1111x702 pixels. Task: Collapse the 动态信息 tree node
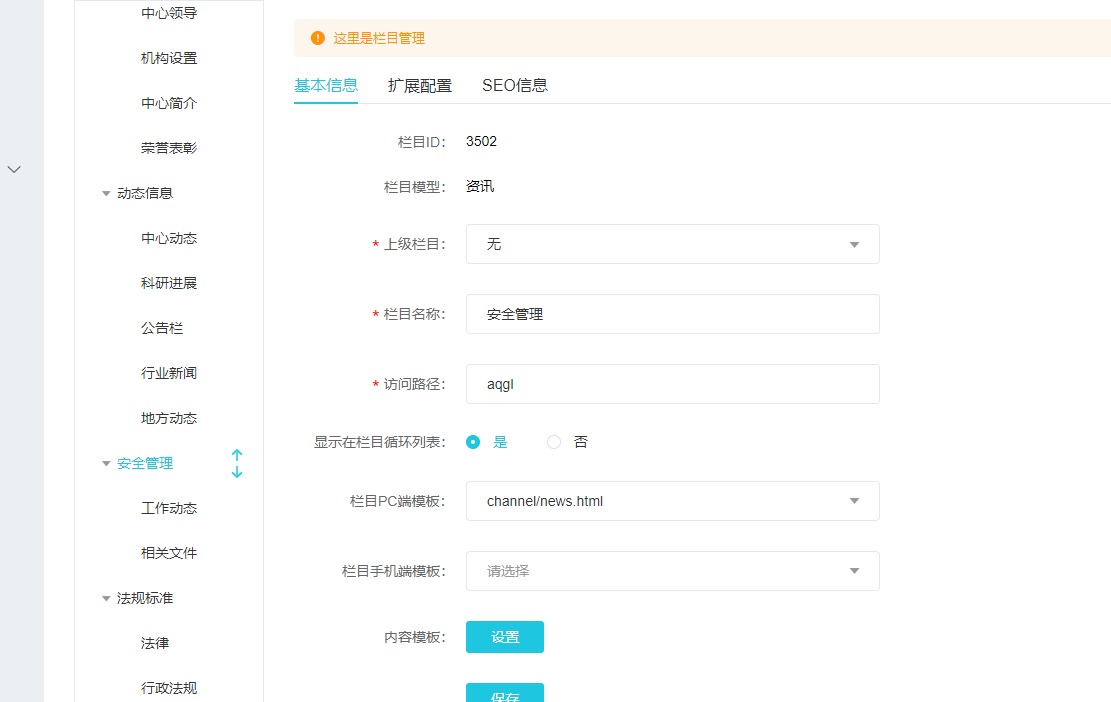pyautogui.click(x=106, y=194)
